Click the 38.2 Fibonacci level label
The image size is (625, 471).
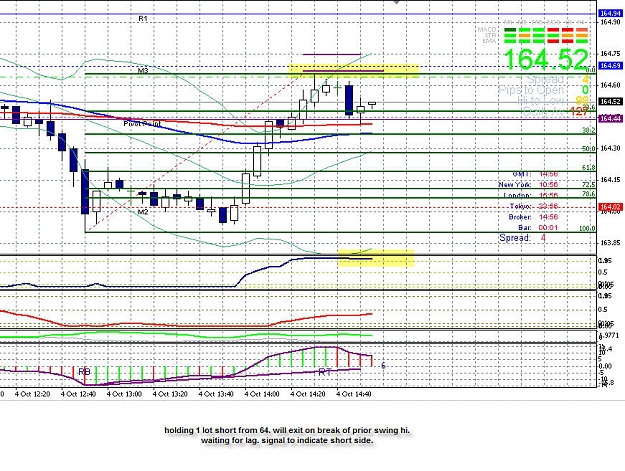[x=589, y=130]
